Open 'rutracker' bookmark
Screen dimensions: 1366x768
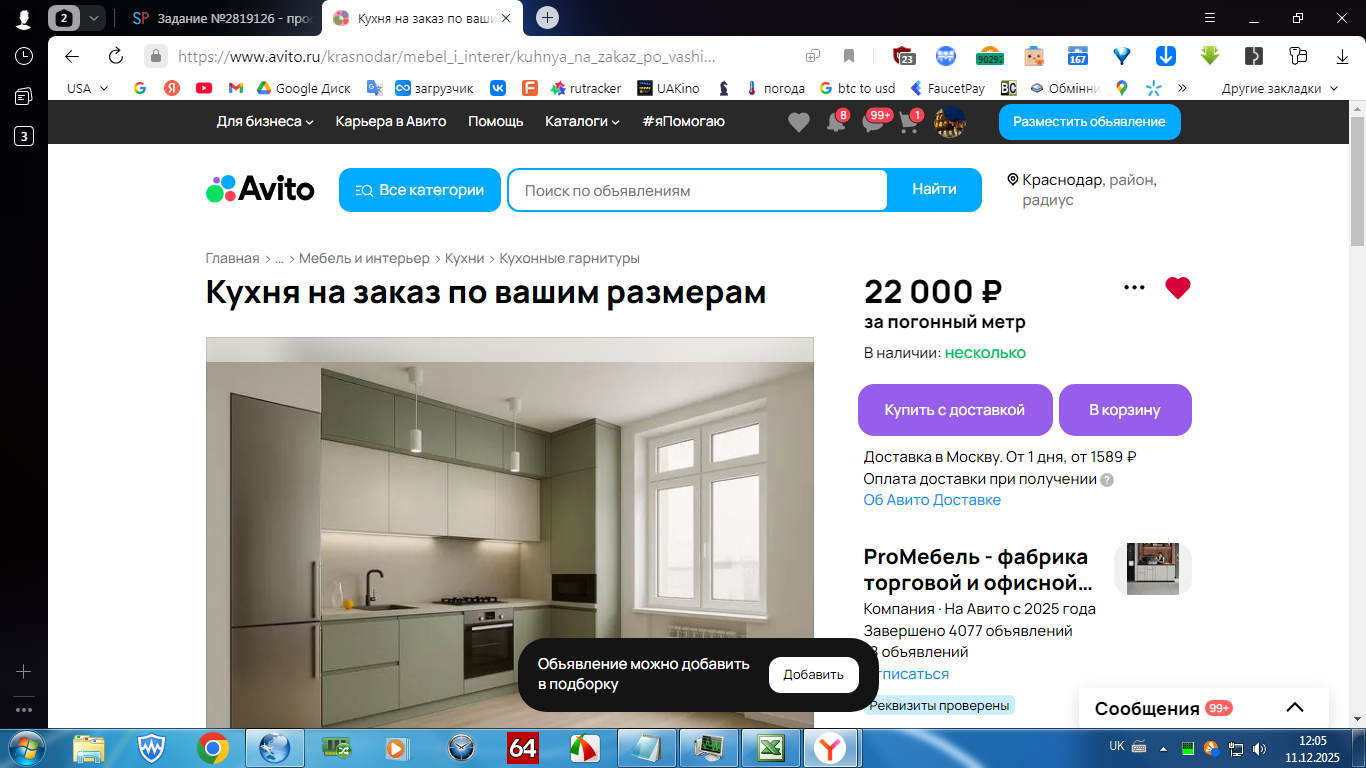point(586,88)
